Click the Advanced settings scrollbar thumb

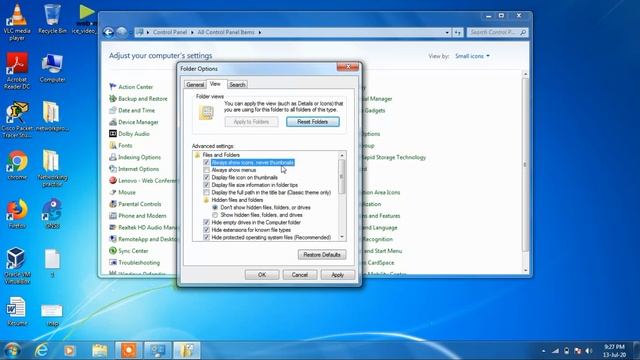[x=342, y=176]
